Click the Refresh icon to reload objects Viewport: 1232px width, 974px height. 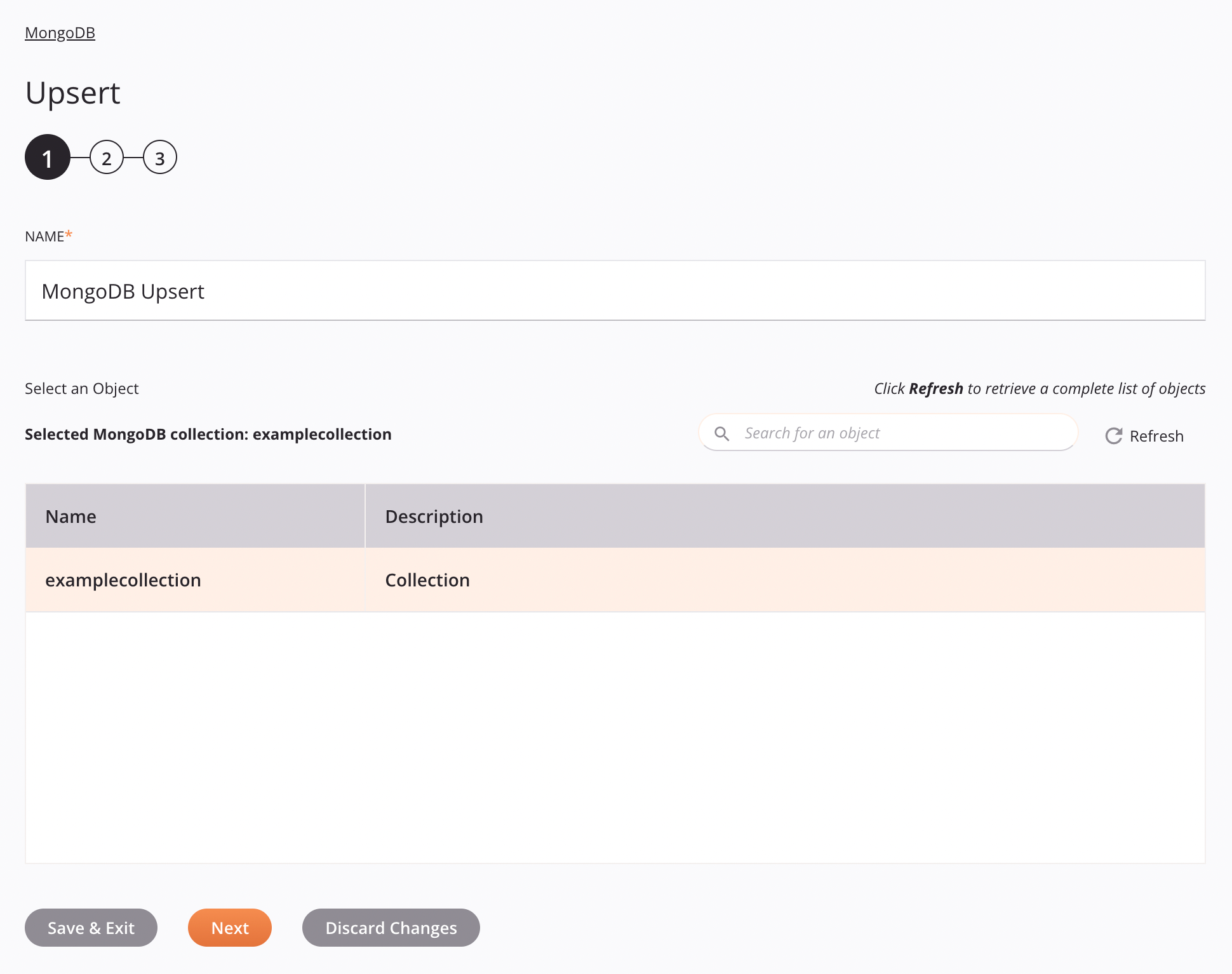[x=1112, y=435]
